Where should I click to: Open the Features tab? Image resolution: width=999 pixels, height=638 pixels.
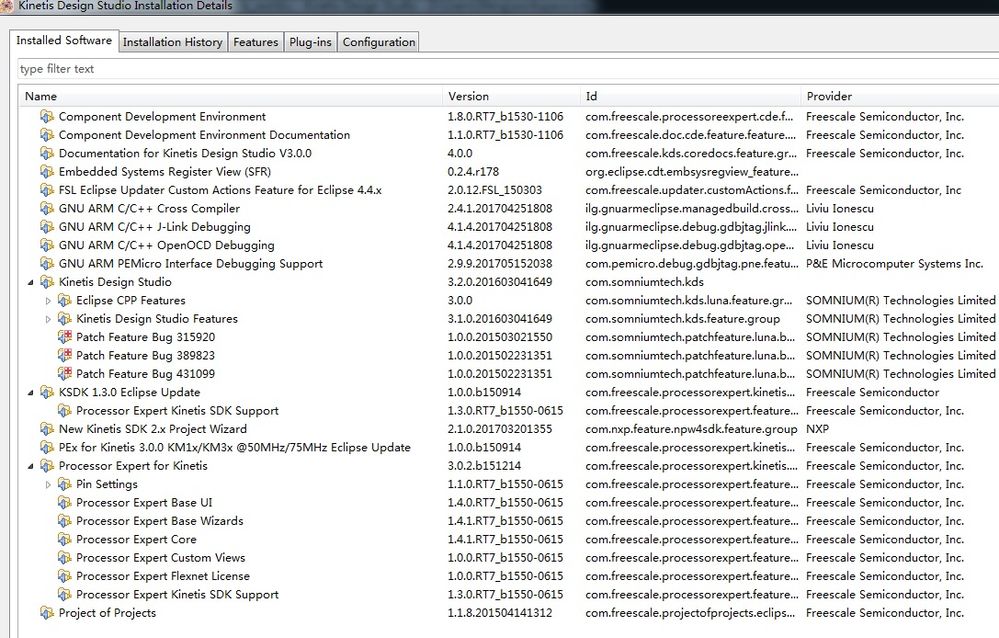[255, 42]
